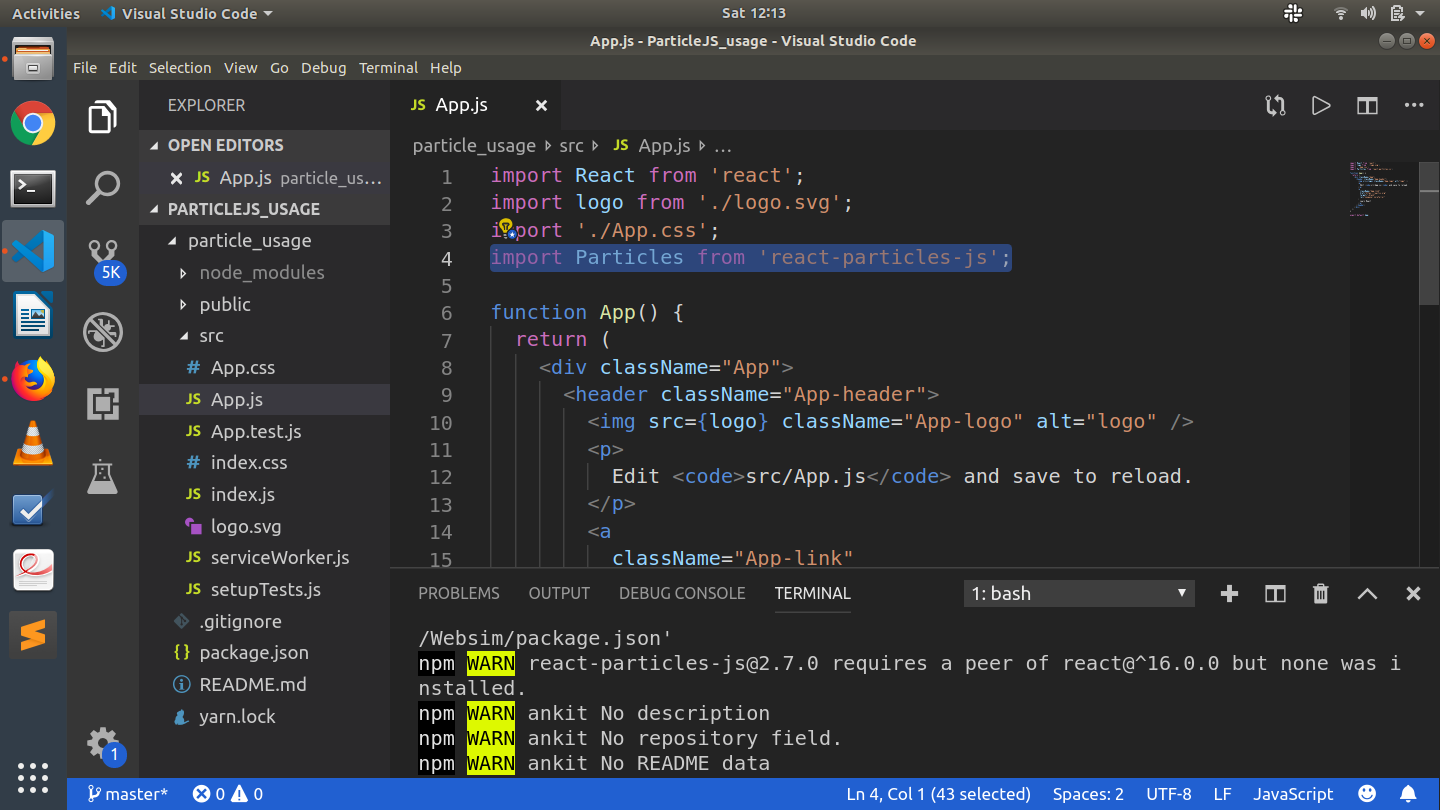This screenshot has width=1440, height=810.
Task: Click the master branch status button
Action: 127,794
